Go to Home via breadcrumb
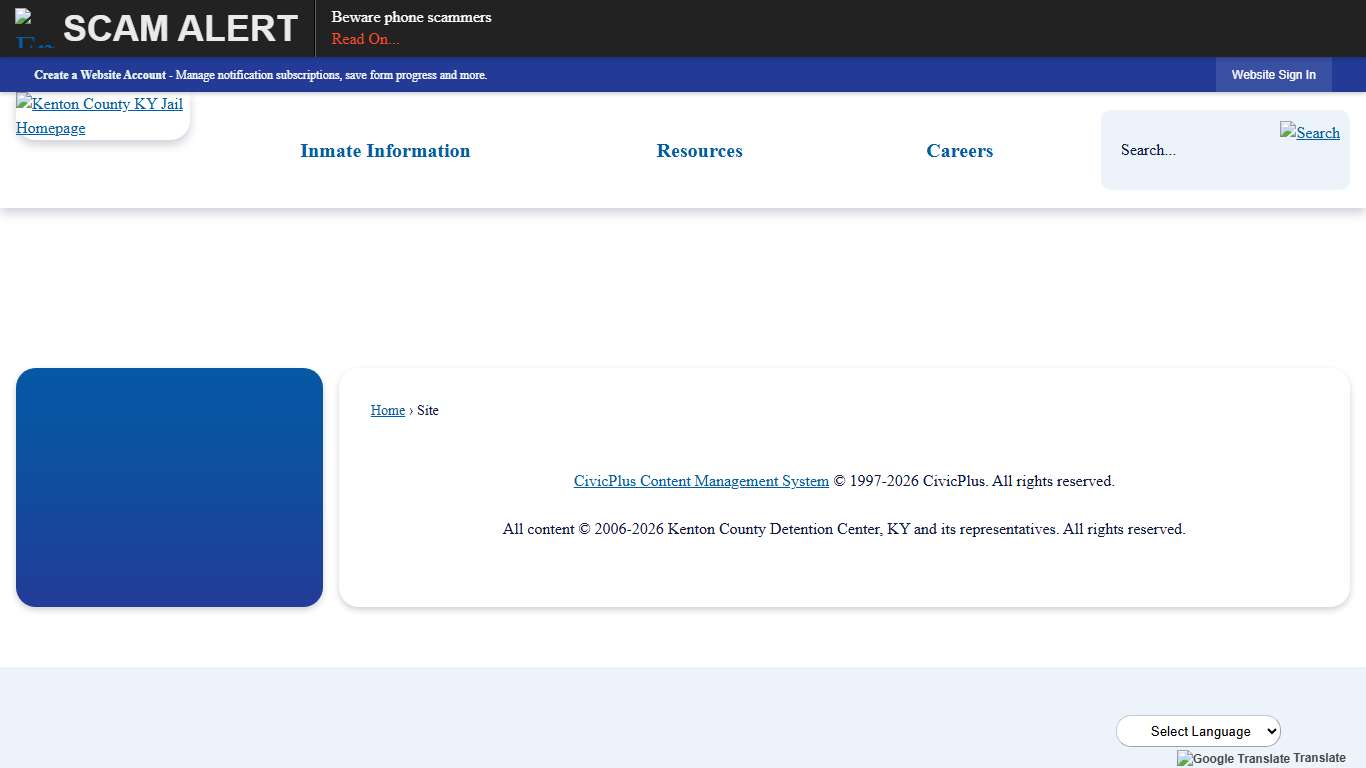 click(x=387, y=410)
